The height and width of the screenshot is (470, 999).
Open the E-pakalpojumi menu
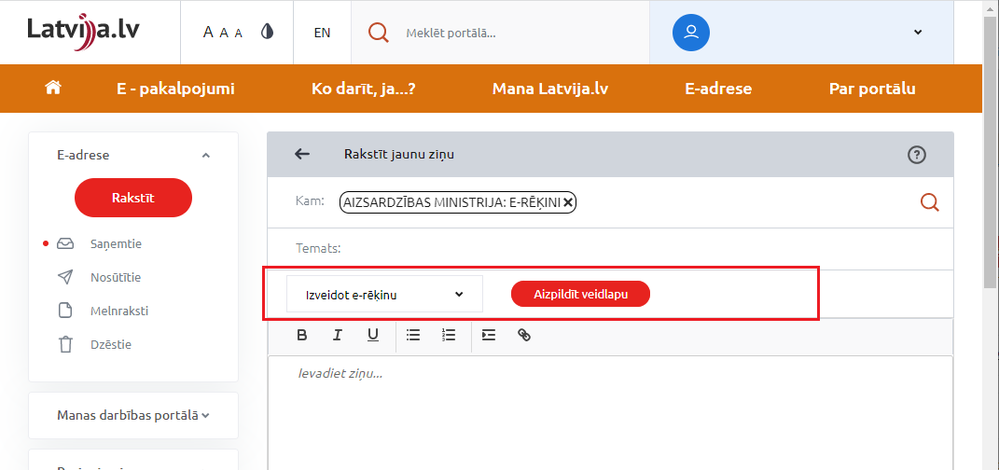coord(175,88)
